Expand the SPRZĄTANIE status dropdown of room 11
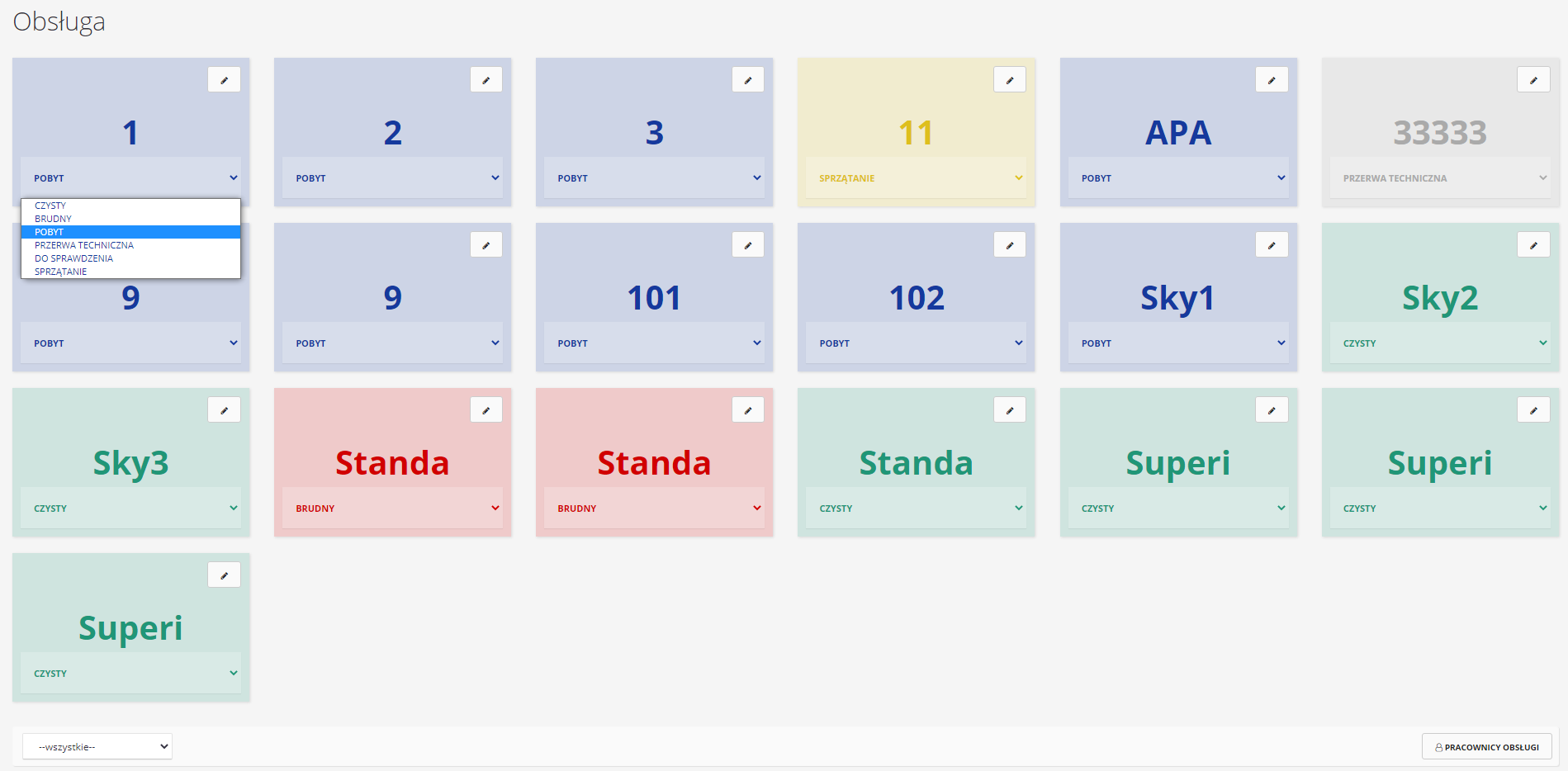This screenshot has height=771, width=1568. pos(916,178)
